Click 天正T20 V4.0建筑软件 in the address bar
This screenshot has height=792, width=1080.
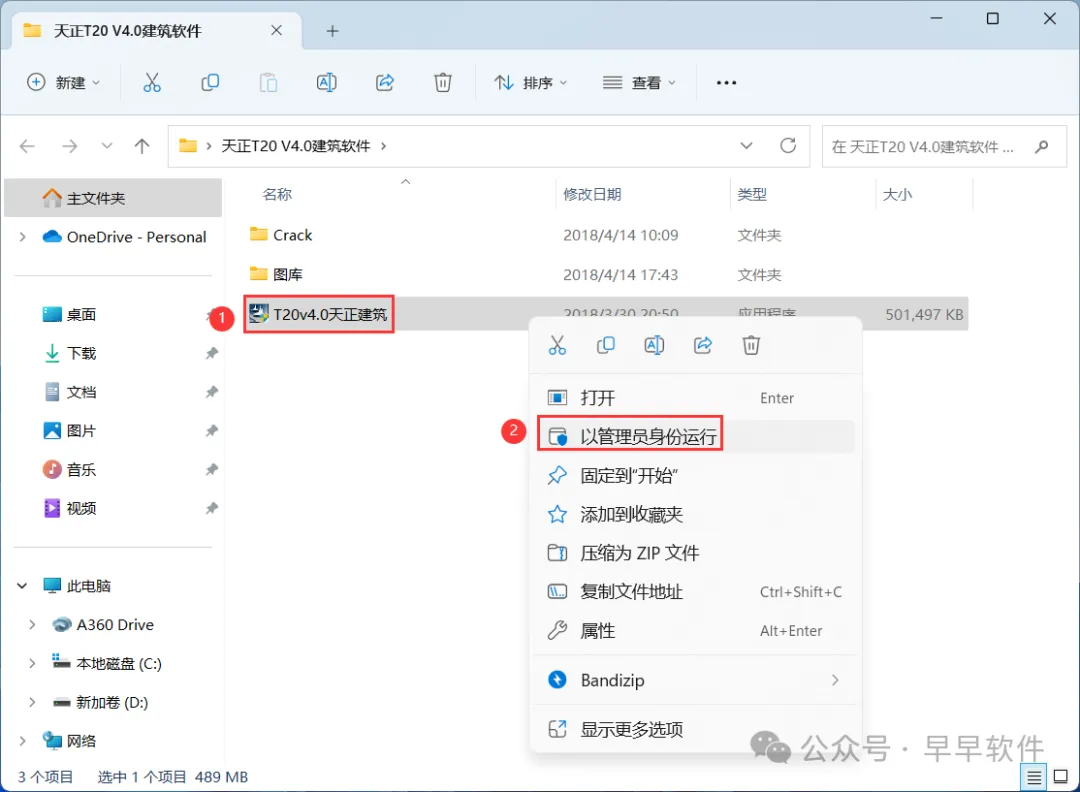[295, 146]
